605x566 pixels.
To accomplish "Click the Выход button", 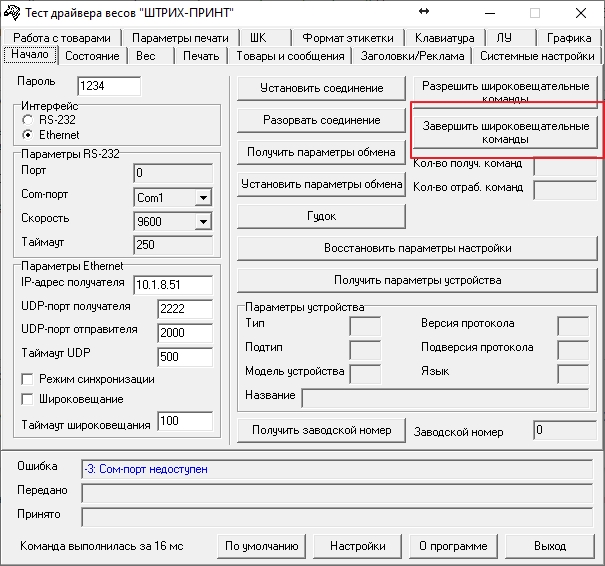I will [549, 546].
